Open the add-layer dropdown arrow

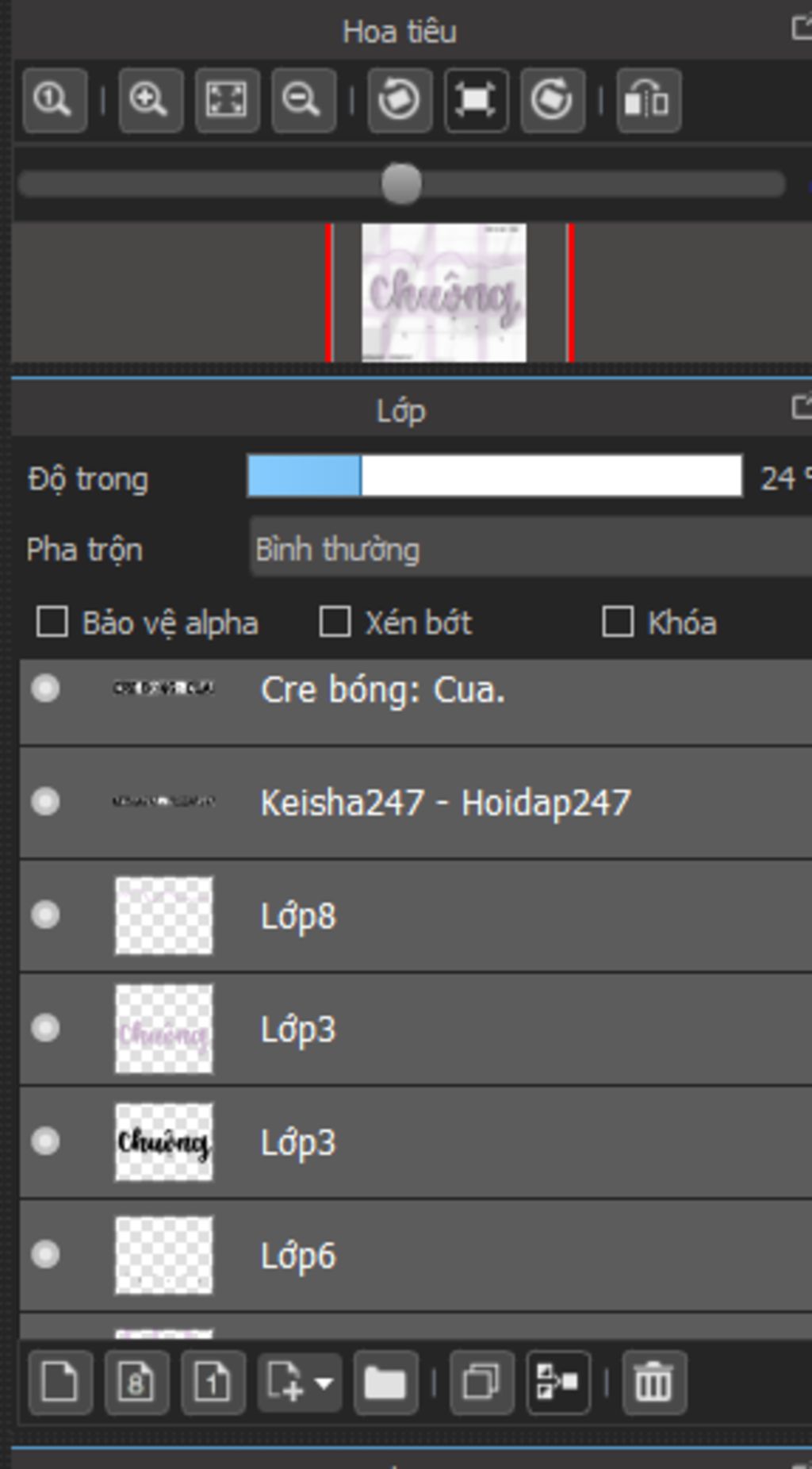[x=324, y=1383]
